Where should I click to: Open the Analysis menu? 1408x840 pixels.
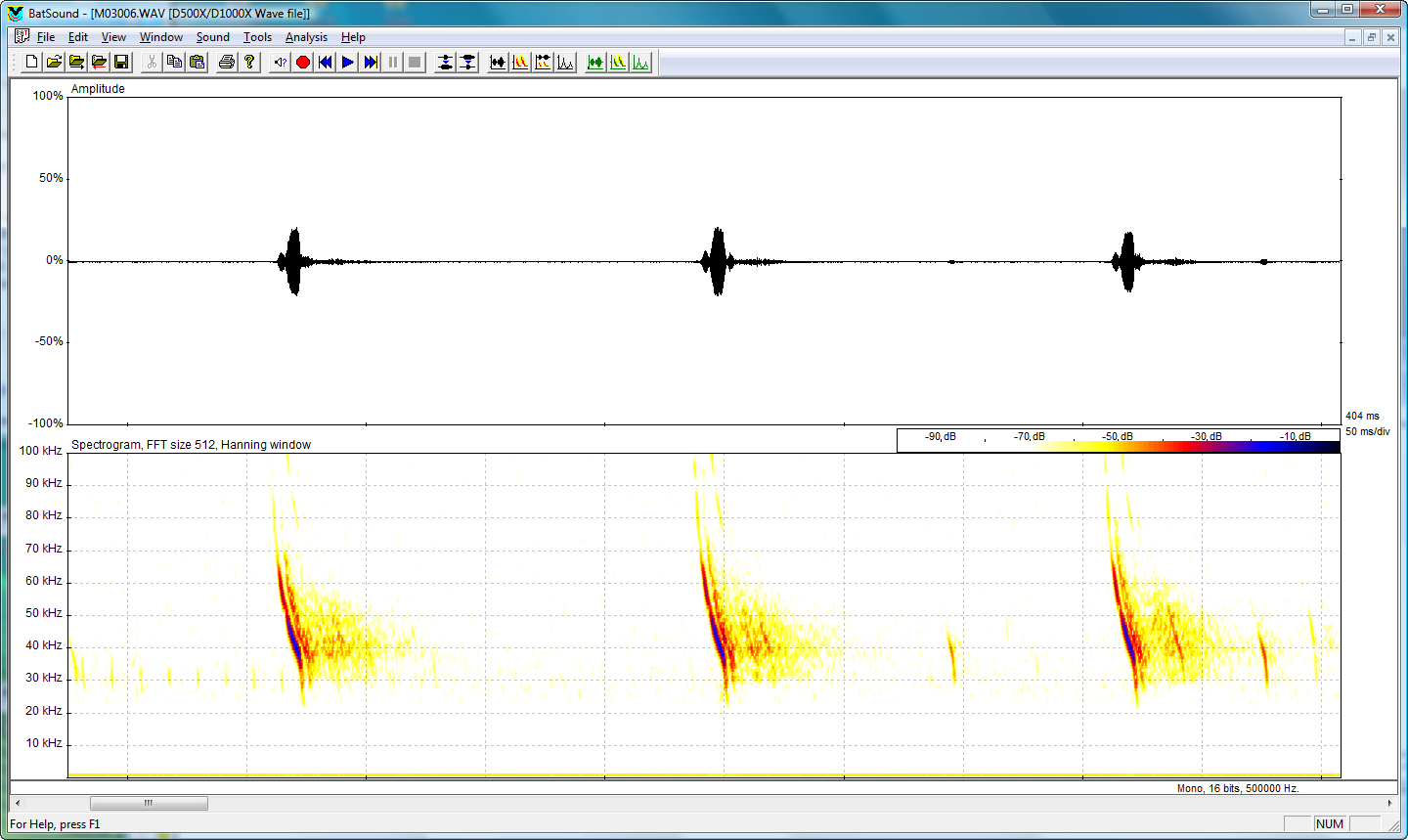306,37
